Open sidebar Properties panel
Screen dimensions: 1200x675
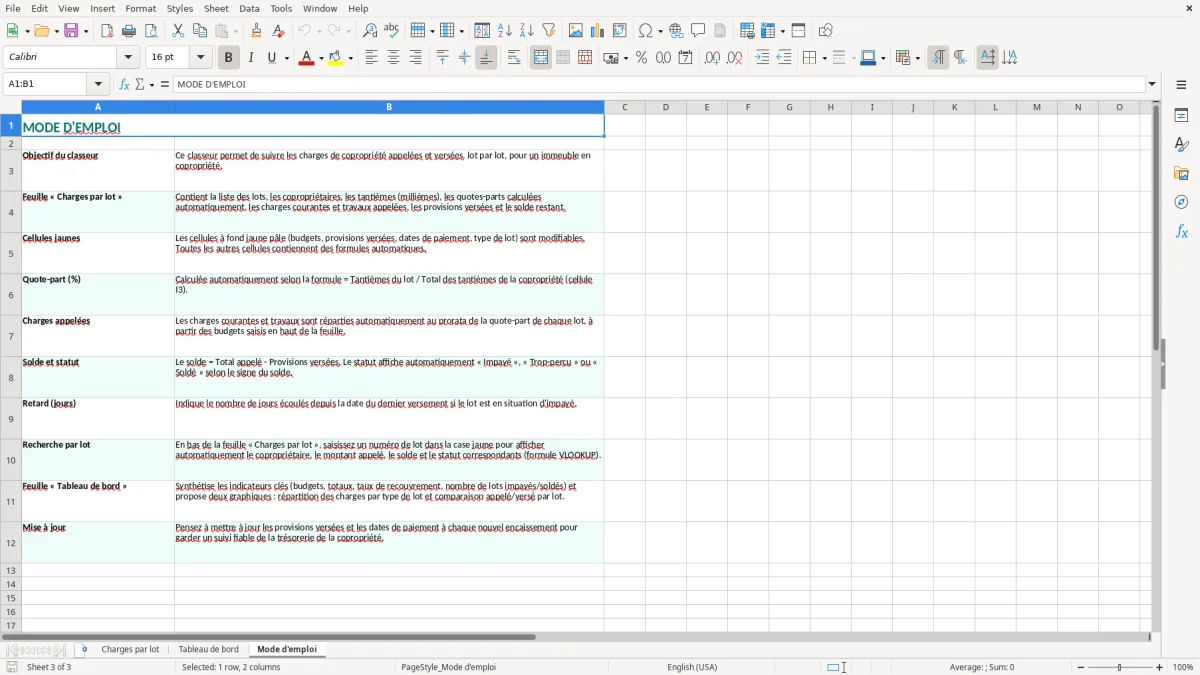point(1181,116)
